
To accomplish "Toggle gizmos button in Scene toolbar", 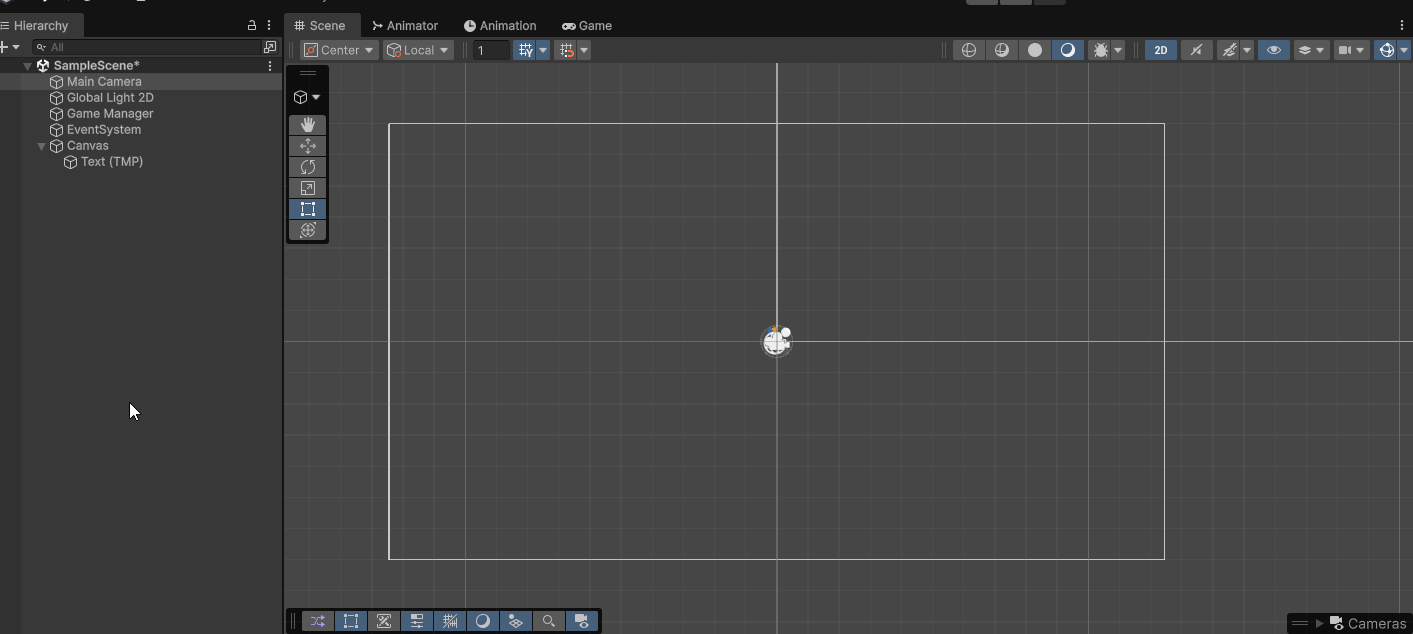I will 1386,50.
